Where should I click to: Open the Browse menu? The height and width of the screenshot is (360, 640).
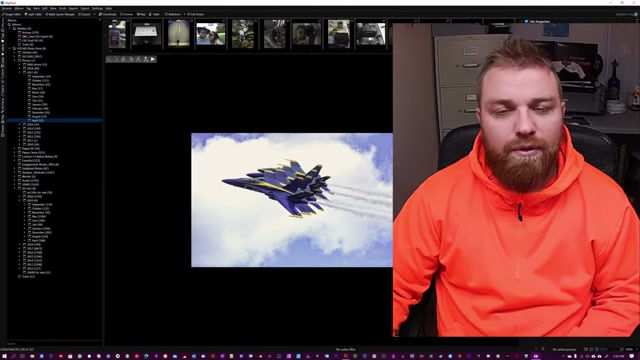coord(7,8)
